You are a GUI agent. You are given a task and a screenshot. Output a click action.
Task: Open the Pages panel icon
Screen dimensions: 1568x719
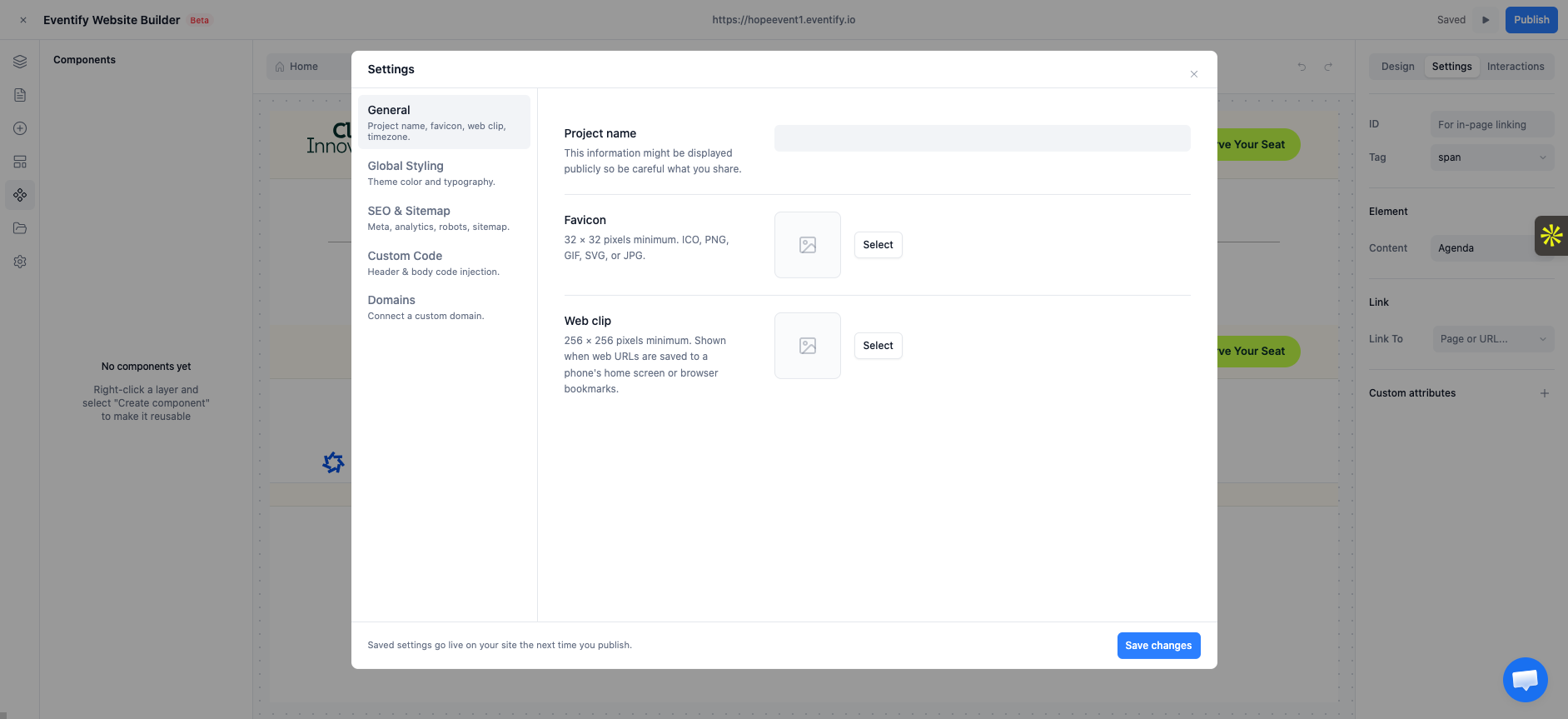click(x=20, y=95)
